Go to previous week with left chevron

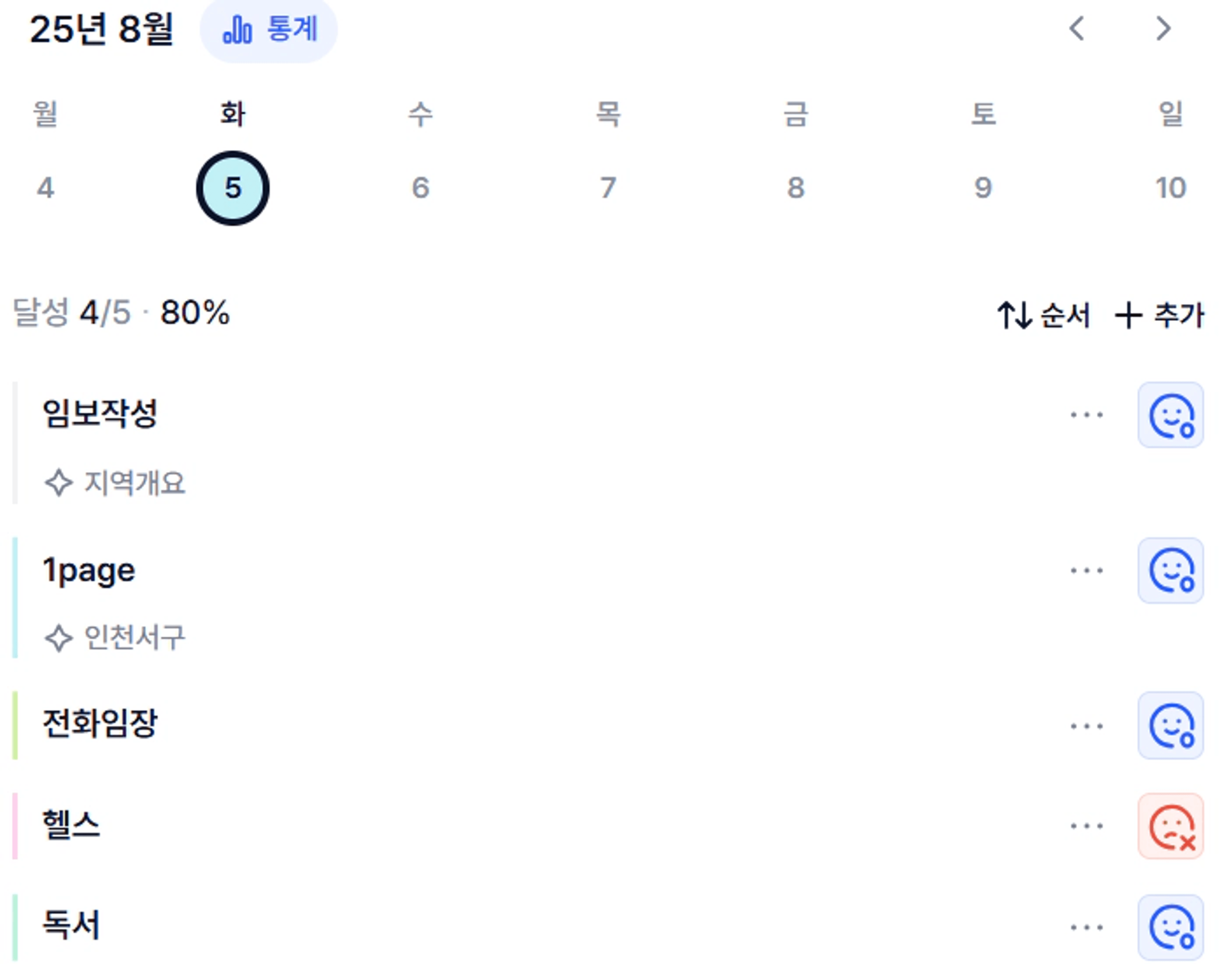(1077, 29)
